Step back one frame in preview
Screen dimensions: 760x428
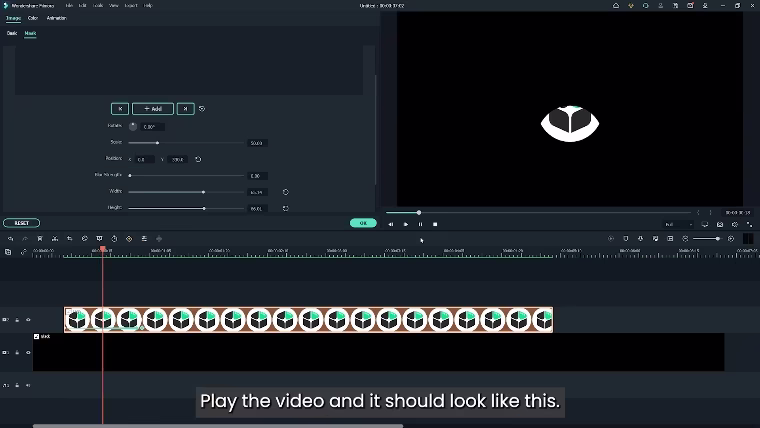point(391,224)
